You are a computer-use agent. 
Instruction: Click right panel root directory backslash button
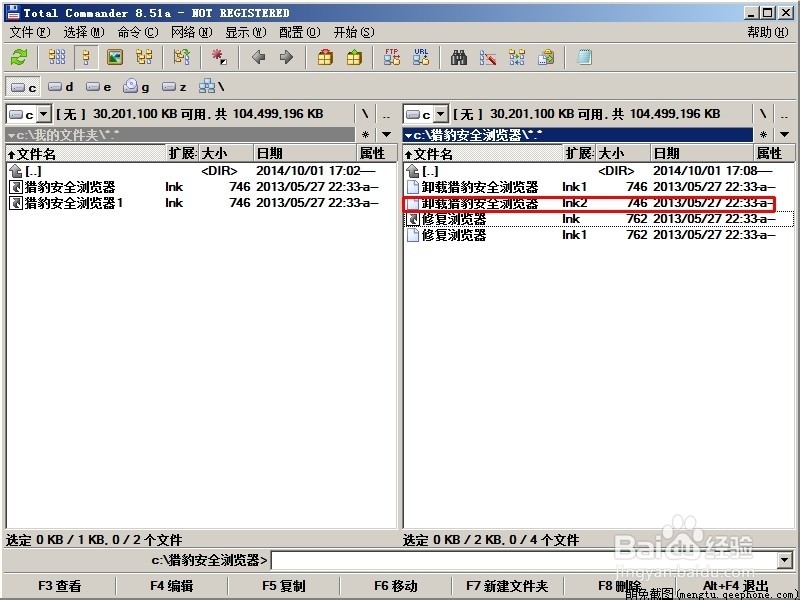pos(763,114)
